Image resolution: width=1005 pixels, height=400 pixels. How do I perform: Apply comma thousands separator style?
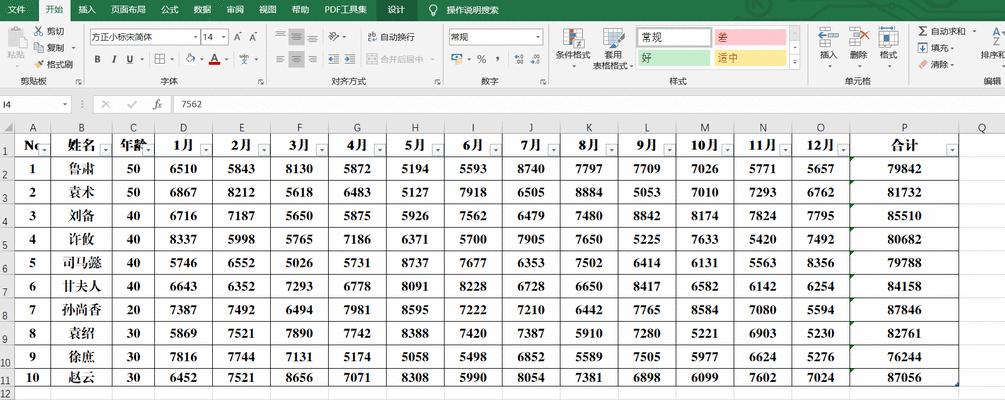click(x=497, y=59)
